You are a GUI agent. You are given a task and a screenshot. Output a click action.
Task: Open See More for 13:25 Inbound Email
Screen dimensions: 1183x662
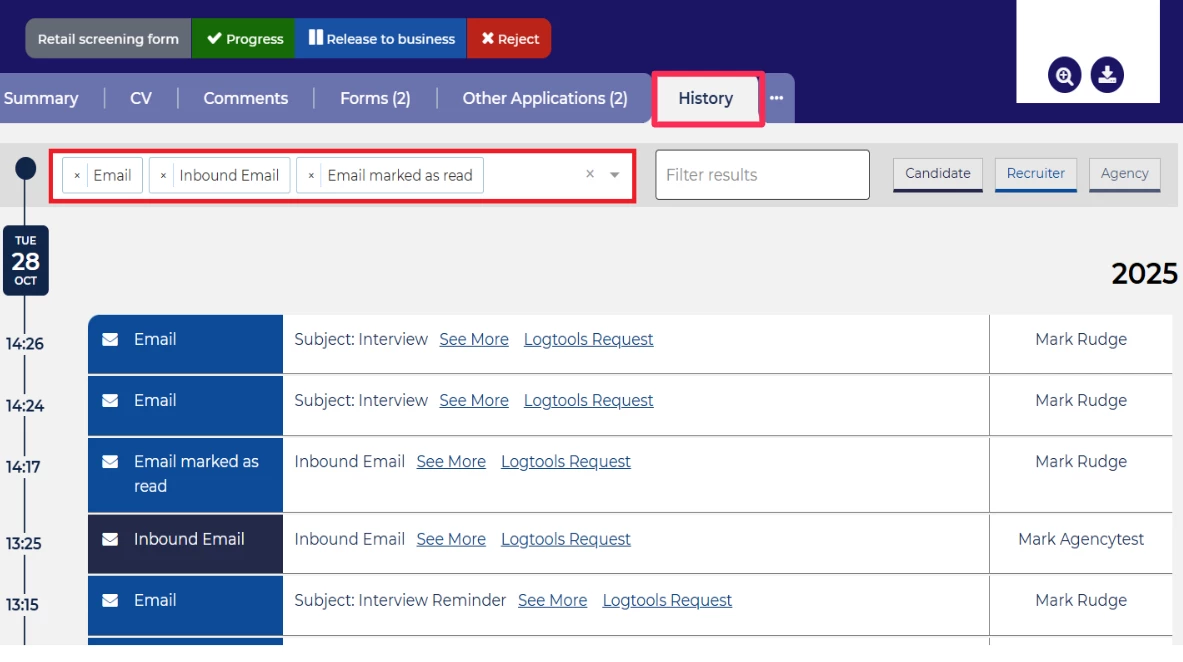(x=451, y=540)
